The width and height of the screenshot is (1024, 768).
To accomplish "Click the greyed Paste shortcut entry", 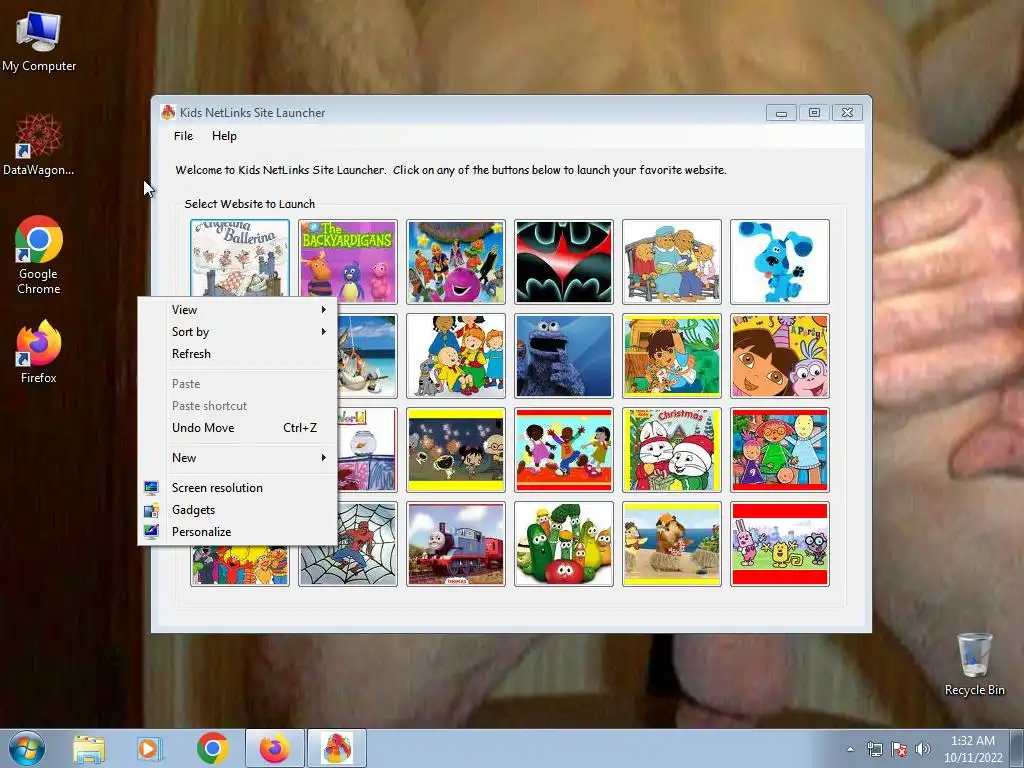I will click(x=238, y=406).
